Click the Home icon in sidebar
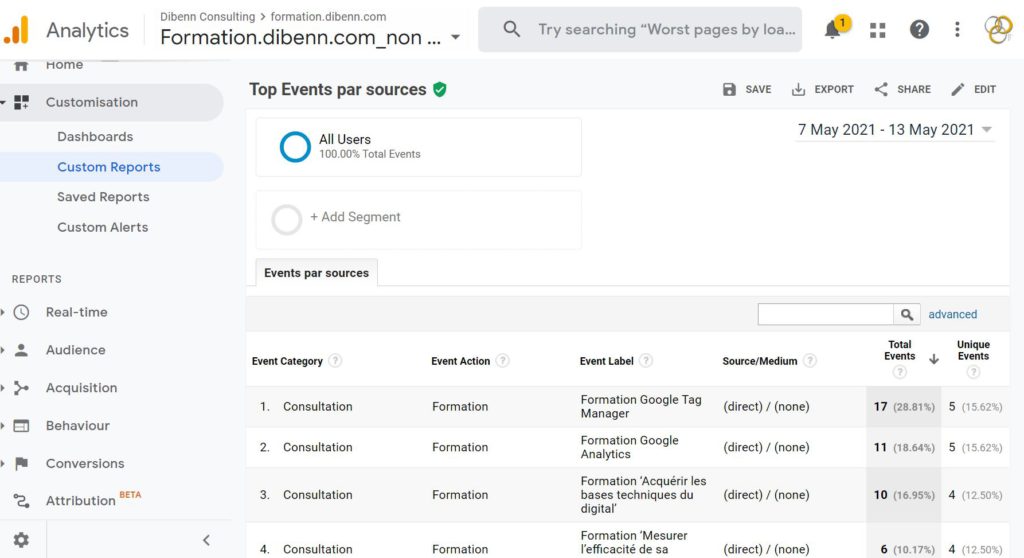The height and width of the screenshot is (558, 1024). coord(22,65)
